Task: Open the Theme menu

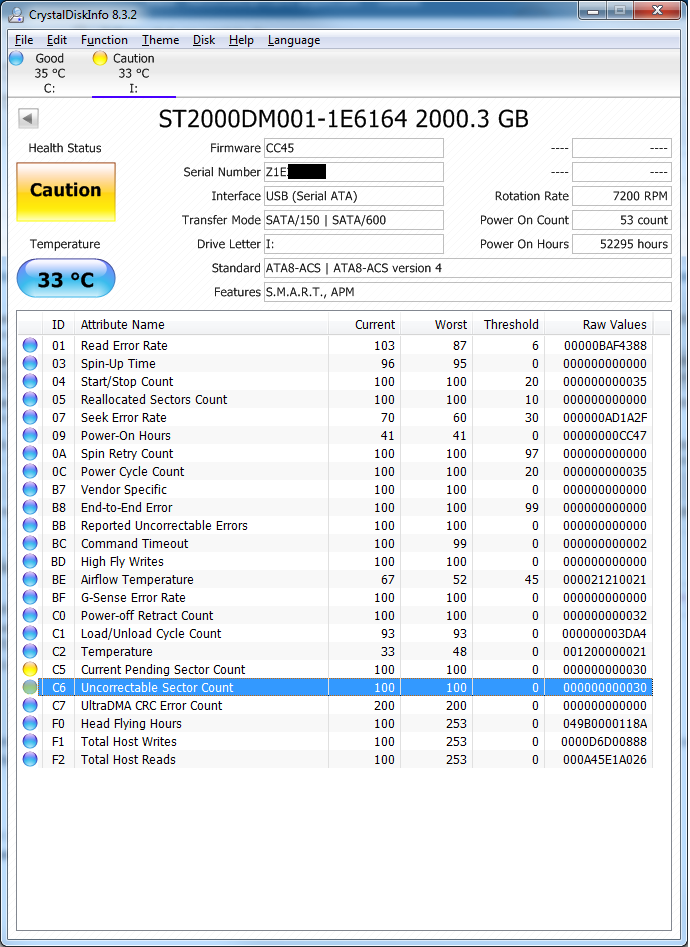Action: point(161,40)
